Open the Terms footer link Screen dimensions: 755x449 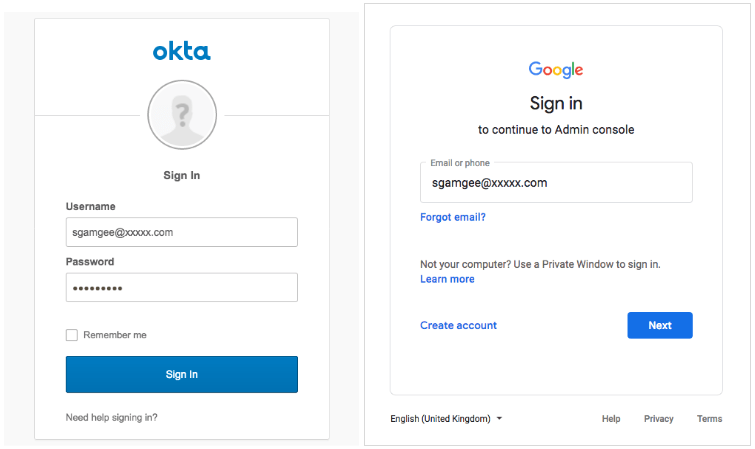coord(709,419)
